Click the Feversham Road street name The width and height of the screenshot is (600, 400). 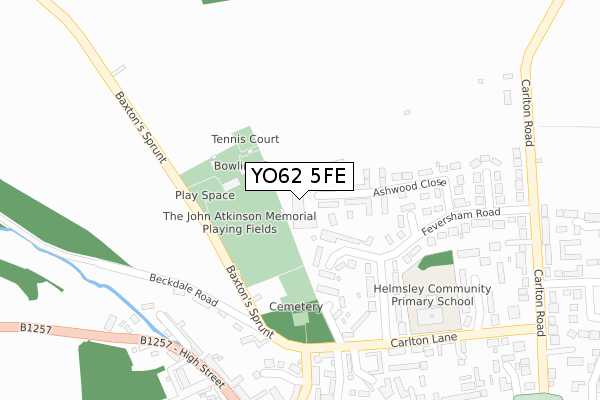tap(461, 221)
